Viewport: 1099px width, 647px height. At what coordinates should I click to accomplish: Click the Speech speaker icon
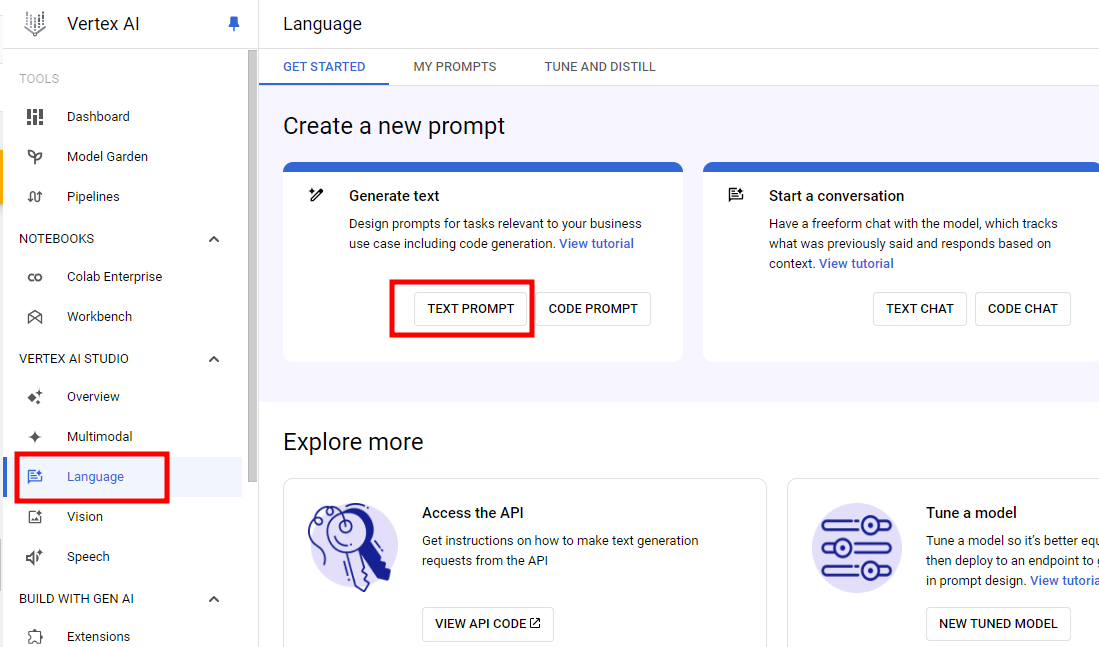pyautogui.click(x=35, y=557)
